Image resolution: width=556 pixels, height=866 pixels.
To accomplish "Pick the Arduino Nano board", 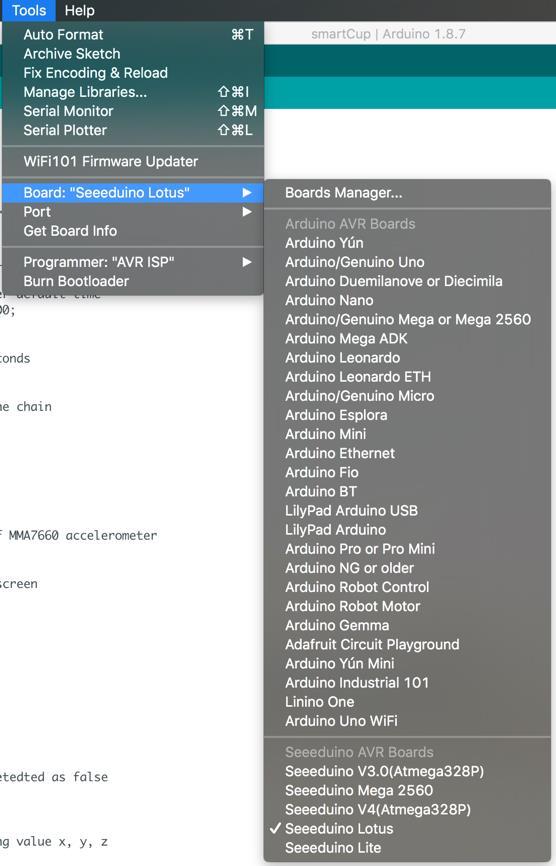I will [407, 300].
